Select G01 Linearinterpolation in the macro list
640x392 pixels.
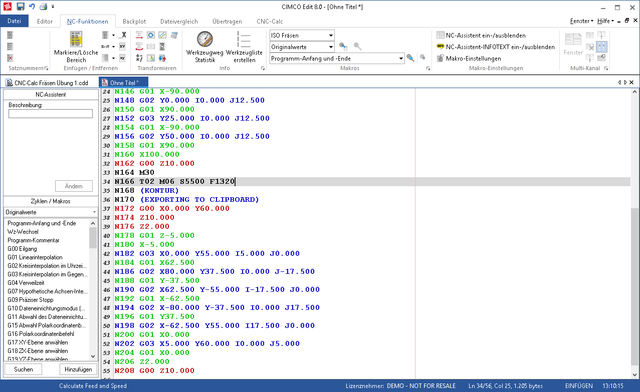tap(35, 257)
